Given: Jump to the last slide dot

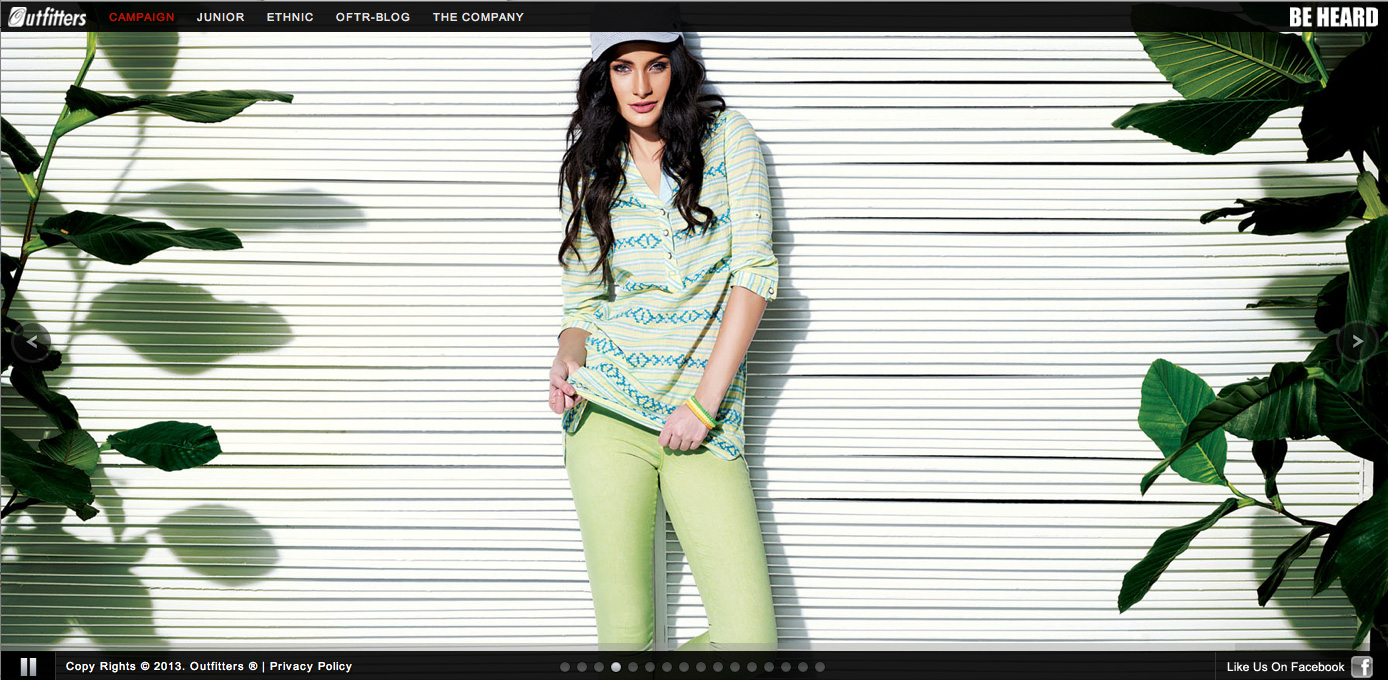Looking at the screenshot, I should pyautogui.click(x=820, y=667).
